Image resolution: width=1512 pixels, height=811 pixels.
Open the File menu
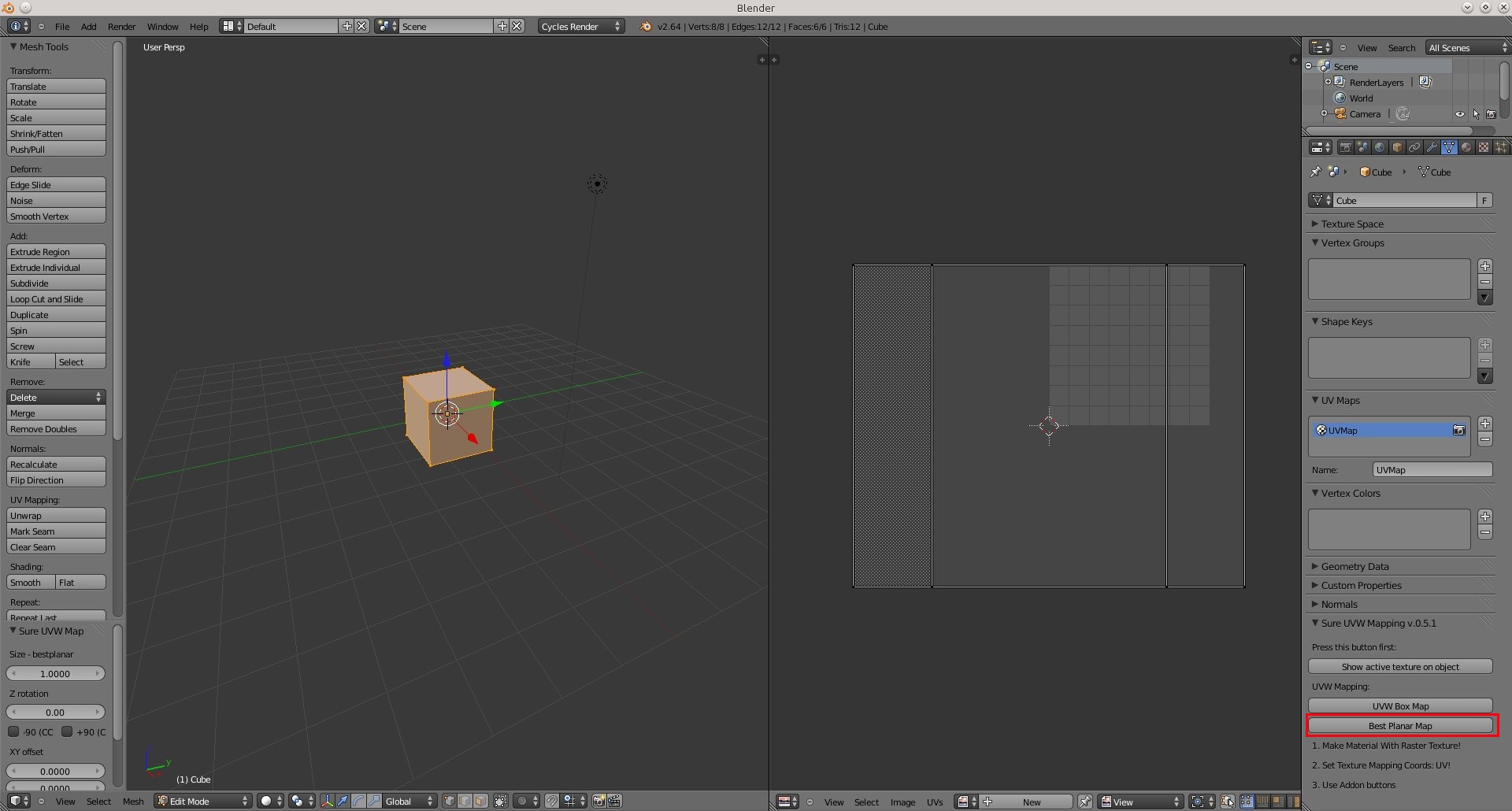62,26
